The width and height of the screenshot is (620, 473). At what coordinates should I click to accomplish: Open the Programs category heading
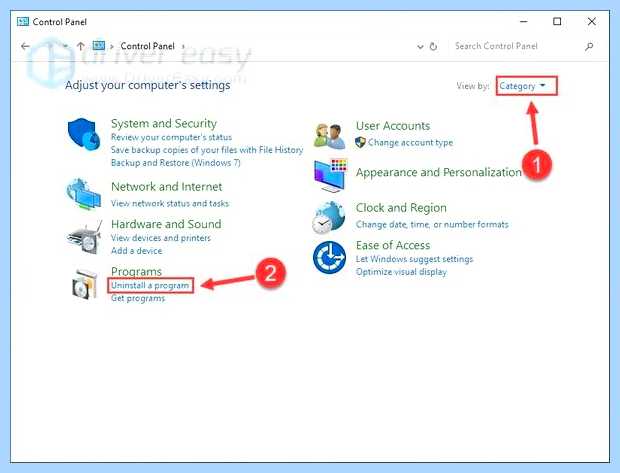pos(136,271)
